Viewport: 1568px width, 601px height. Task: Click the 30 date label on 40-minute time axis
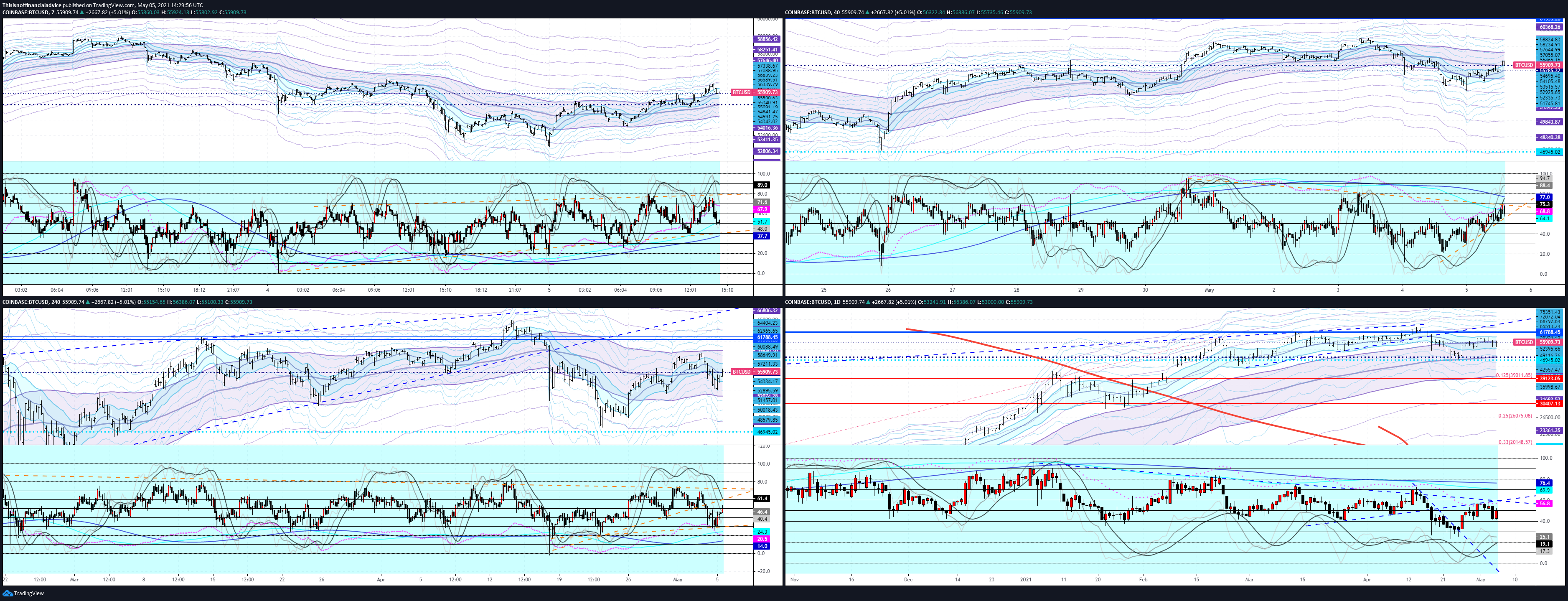[1145, 290]
